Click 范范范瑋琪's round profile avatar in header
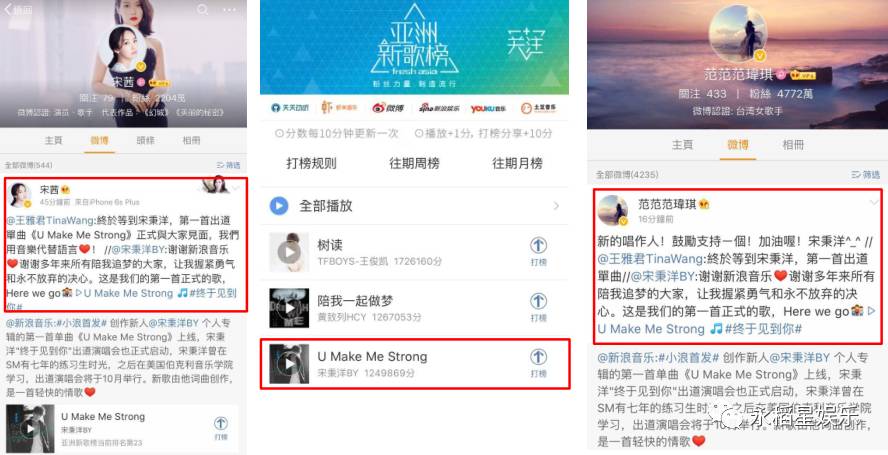Image resolution: width=888 pixels, height=455 pixels. pyautogui.click(x=737, y=33)
